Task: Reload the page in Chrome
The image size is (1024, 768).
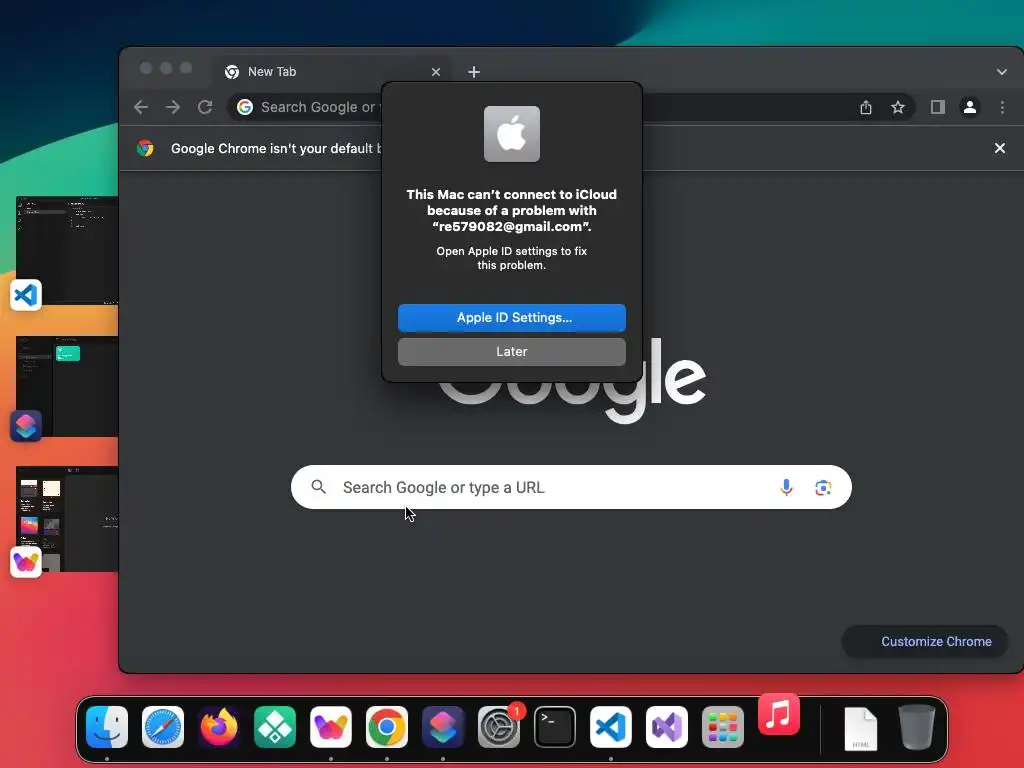Action: point(205,107)
